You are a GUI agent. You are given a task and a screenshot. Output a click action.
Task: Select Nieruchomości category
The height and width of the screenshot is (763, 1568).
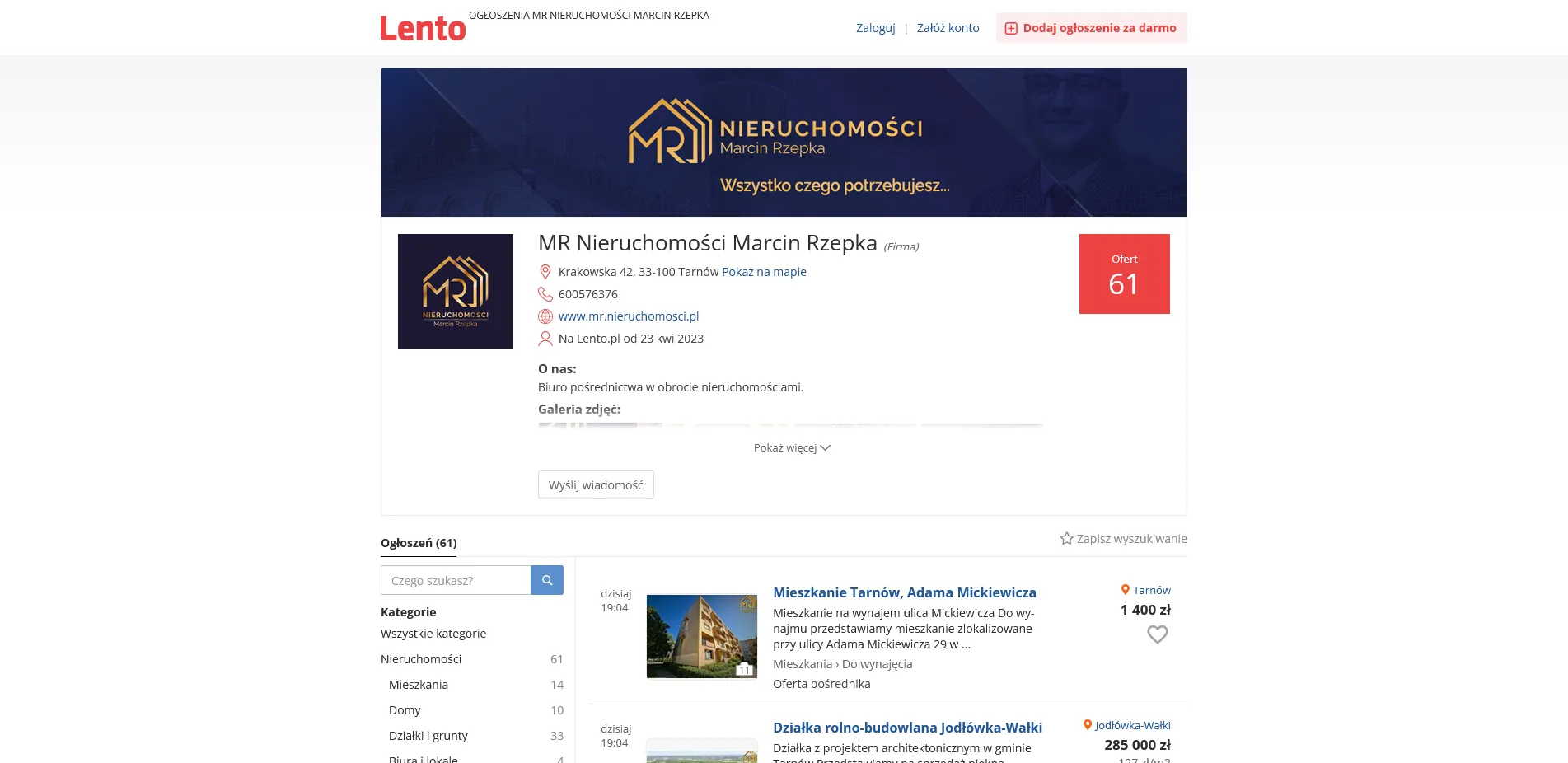421,659
